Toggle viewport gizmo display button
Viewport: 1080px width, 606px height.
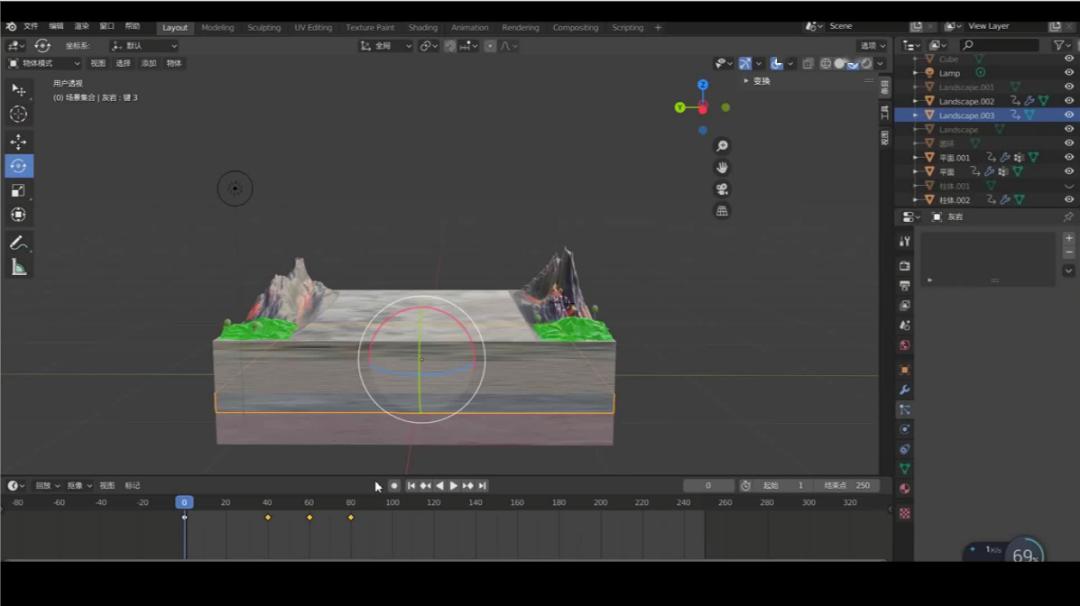pyautogui.click(x=745, y=63)
